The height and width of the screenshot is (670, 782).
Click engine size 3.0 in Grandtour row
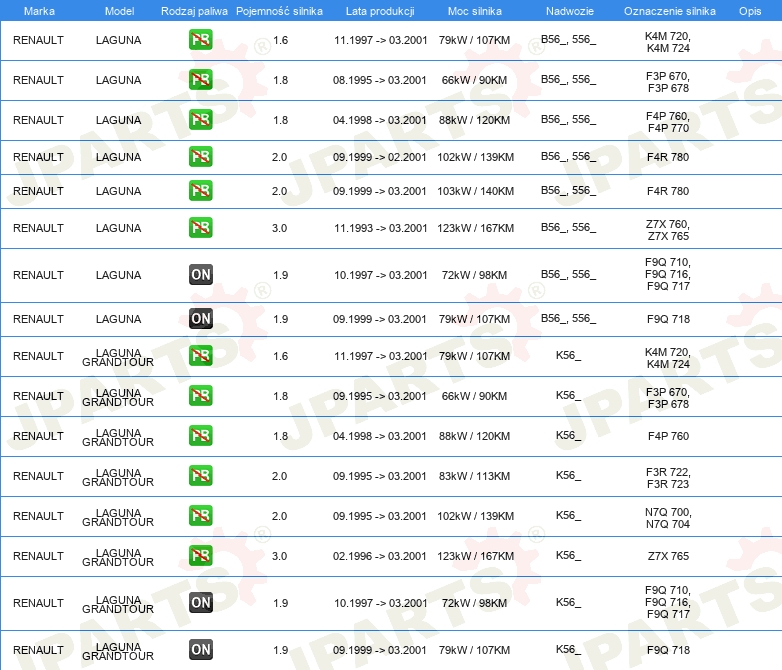(x=279, y=556)
